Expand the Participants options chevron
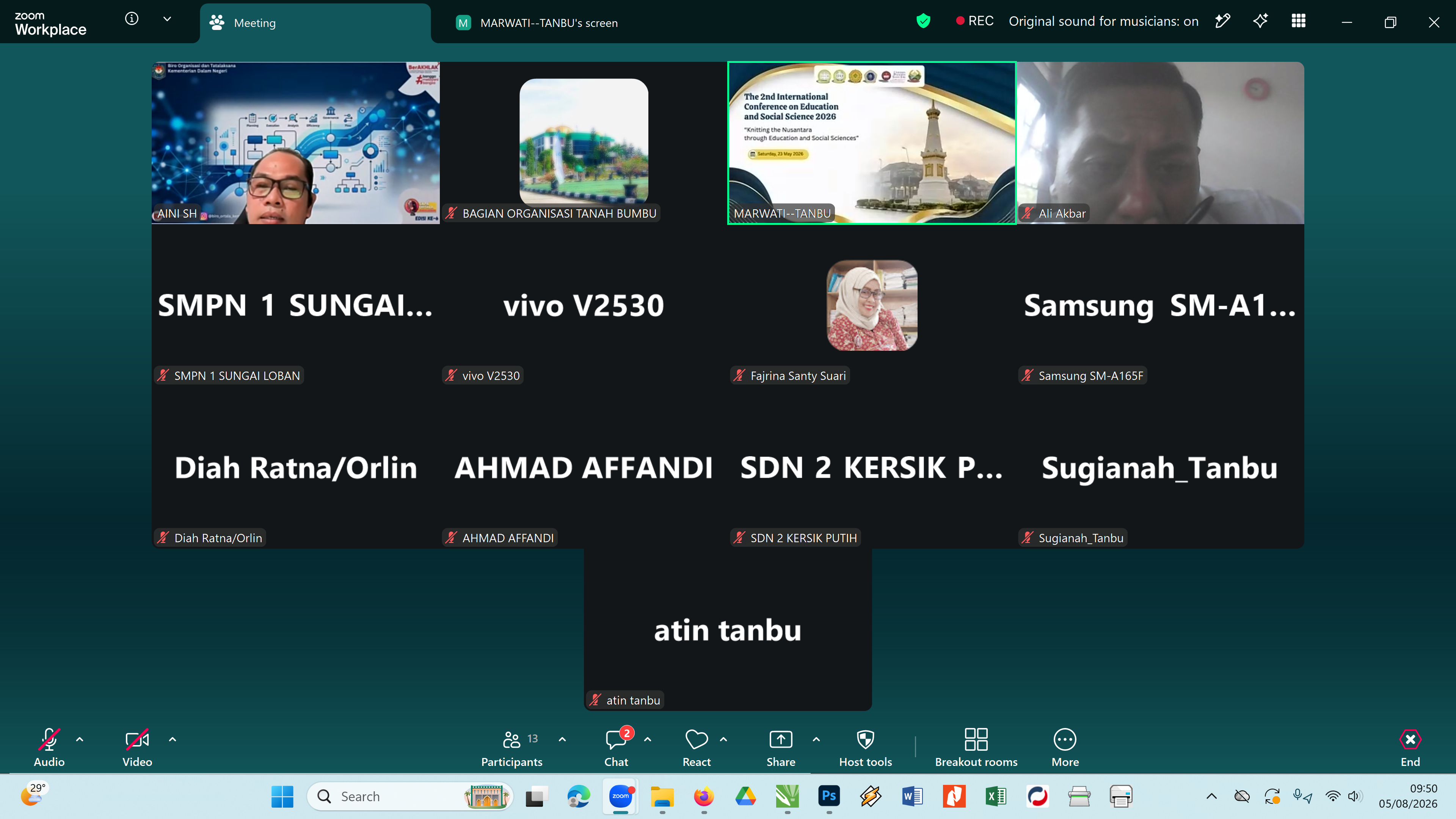 (562, 739)
